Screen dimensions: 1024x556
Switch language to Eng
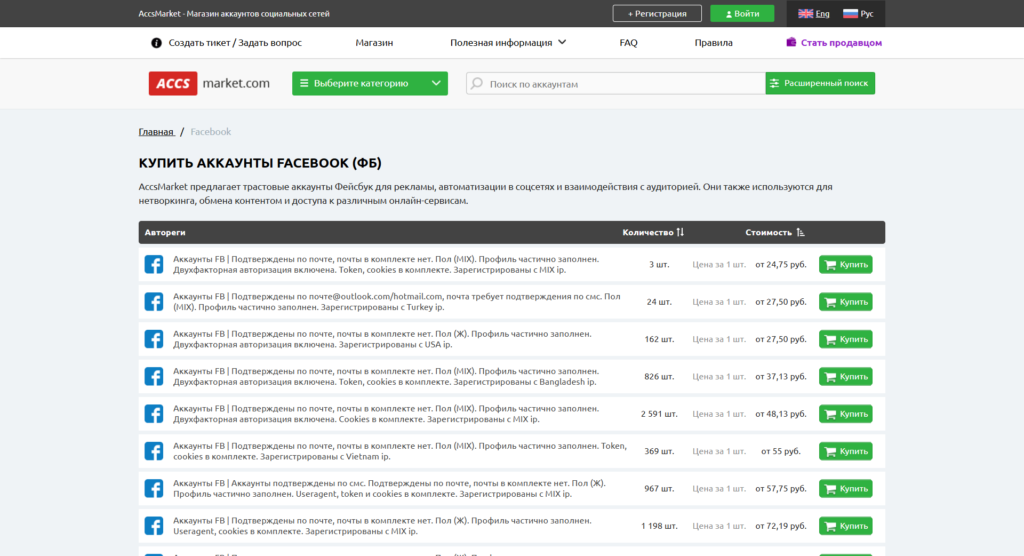pos(822,13)
